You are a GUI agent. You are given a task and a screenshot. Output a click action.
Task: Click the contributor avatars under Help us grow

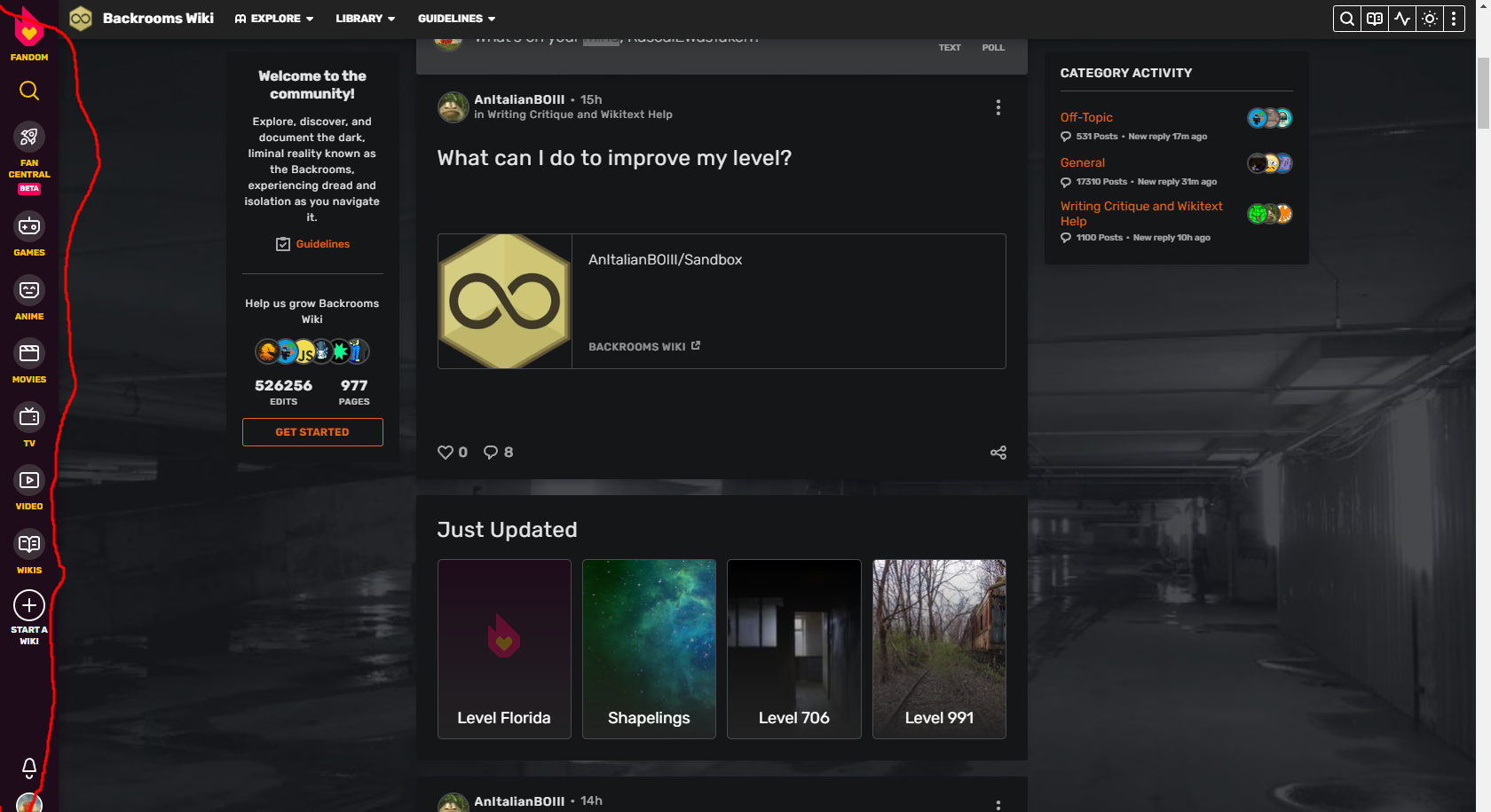coord(312,352)
